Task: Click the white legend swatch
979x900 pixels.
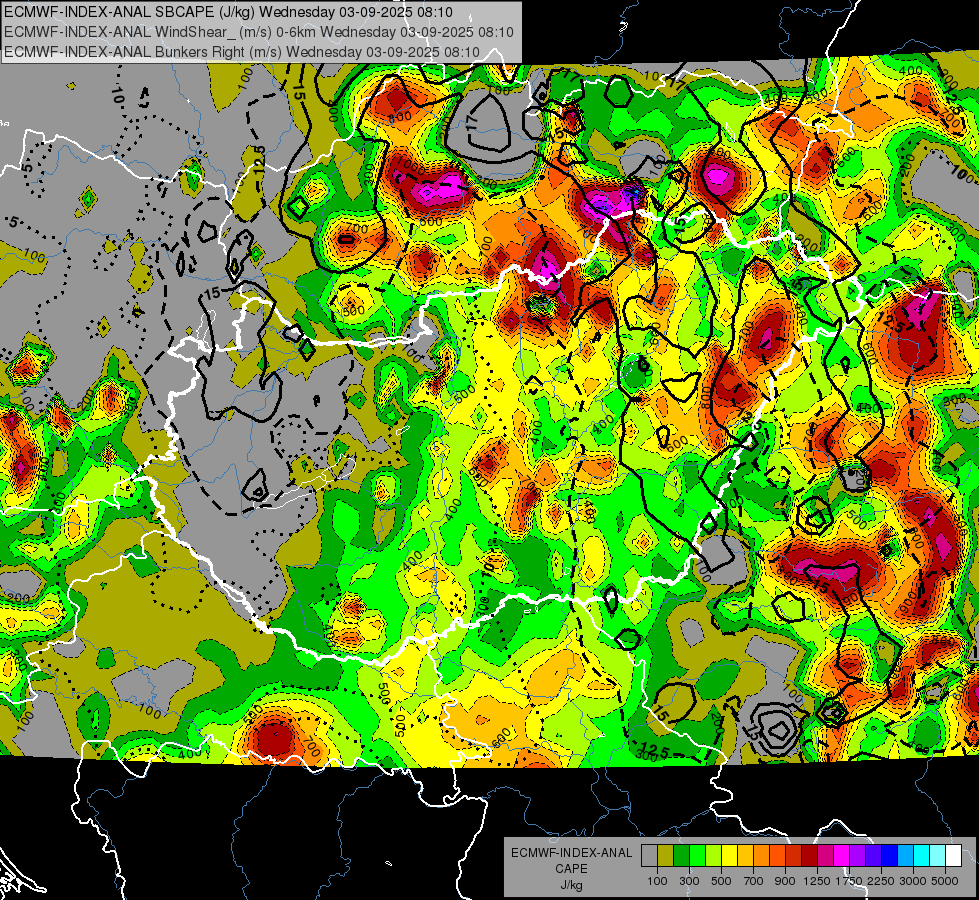Action: coord(954,856)
